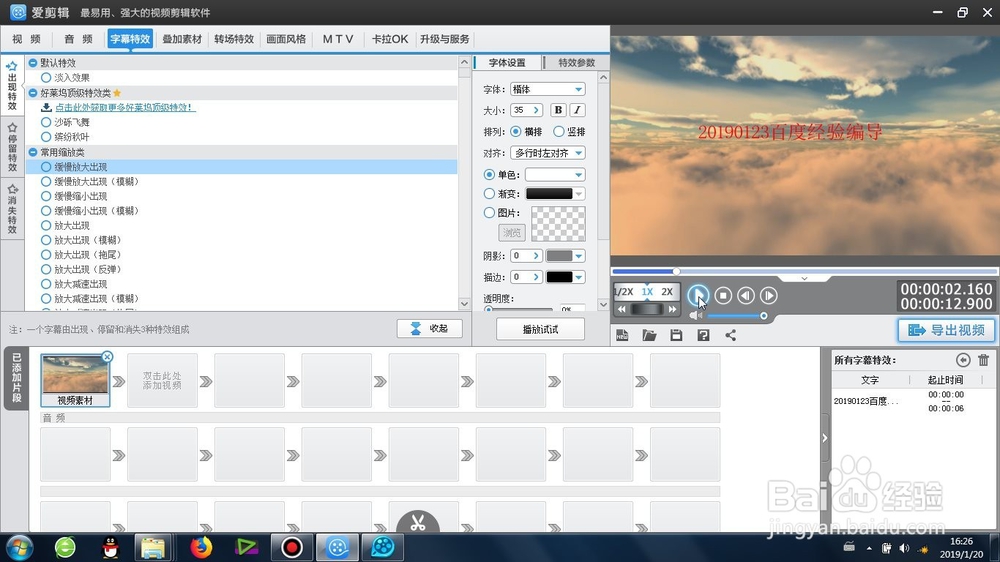The image size is (1000, 562).
Task: Click the 收起 collapse button
Action: click(429, 329)
